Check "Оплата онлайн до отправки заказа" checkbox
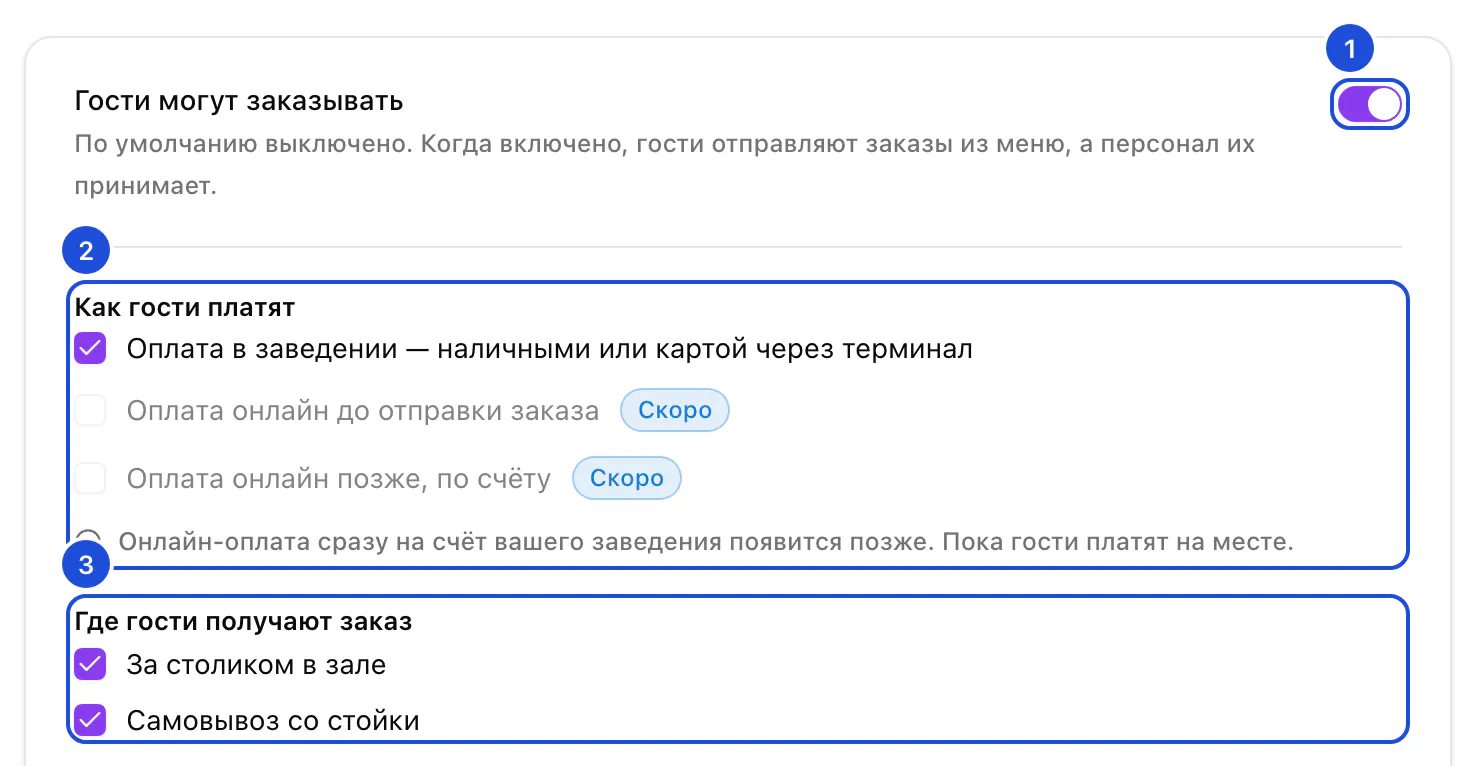Viewport: 1476px width, 766px height. point(91,411)
